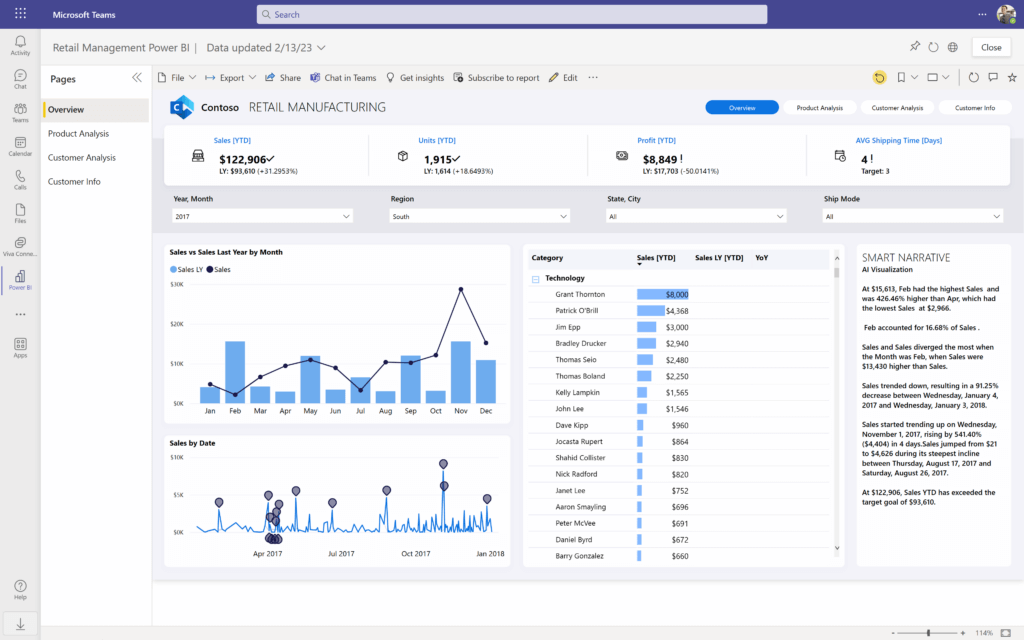Sort by Sales [YTD] column header
The image size is (1024, 640).
tap(656, 258)
